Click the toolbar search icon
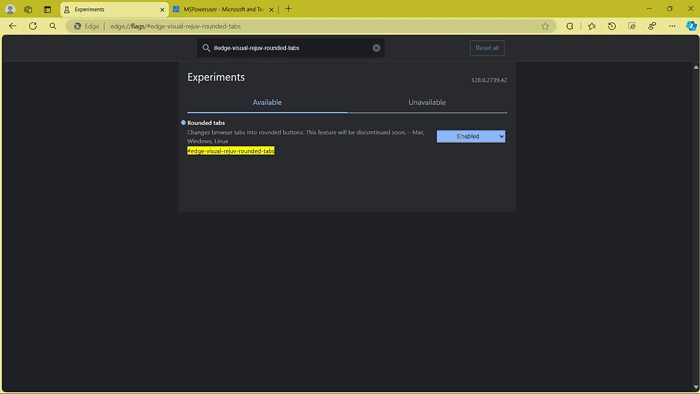 pyautogui.click(x=53, y=26)
